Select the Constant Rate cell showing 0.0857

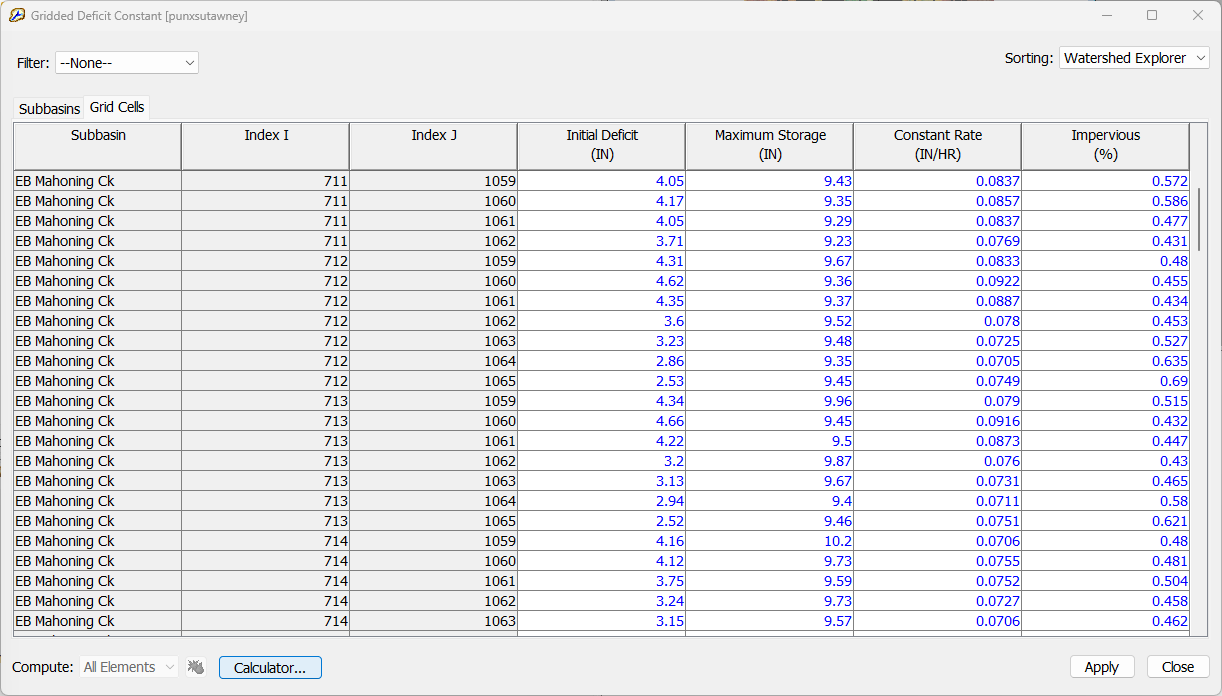pyautogui.click(x=938, y=201)
